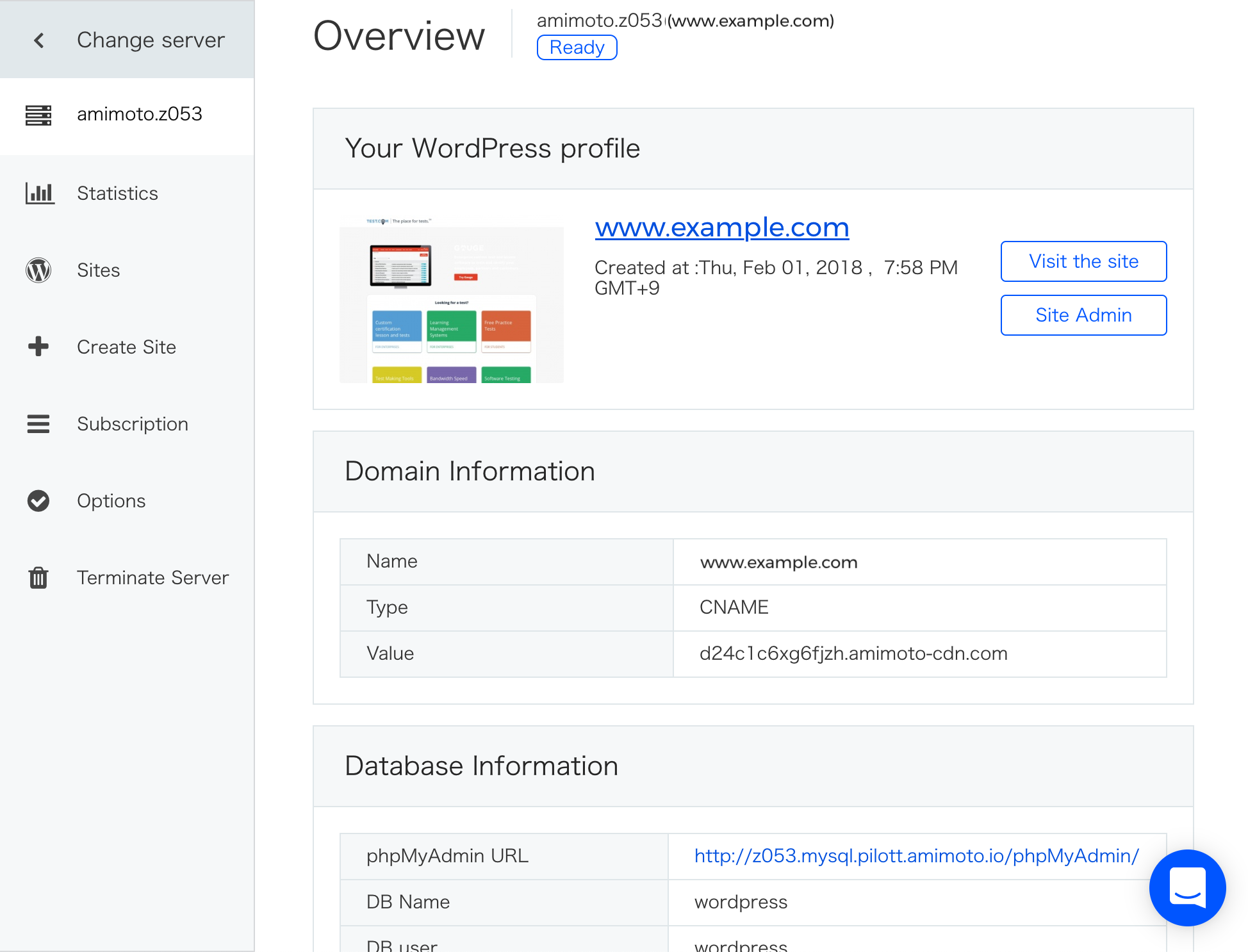The height and width of the screenshot is (952, 1248).
Task: Click the Domain Information heading
Action: point(470,472)
